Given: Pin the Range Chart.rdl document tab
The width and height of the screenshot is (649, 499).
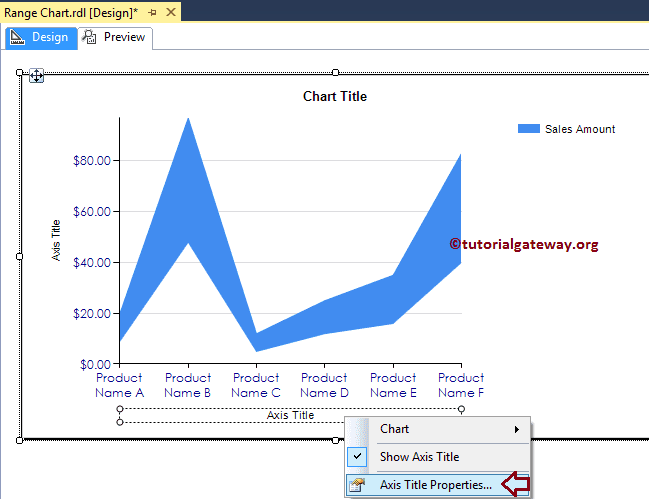Looking at the screenshot, I should pyautogui.click(x=153, y=13).
